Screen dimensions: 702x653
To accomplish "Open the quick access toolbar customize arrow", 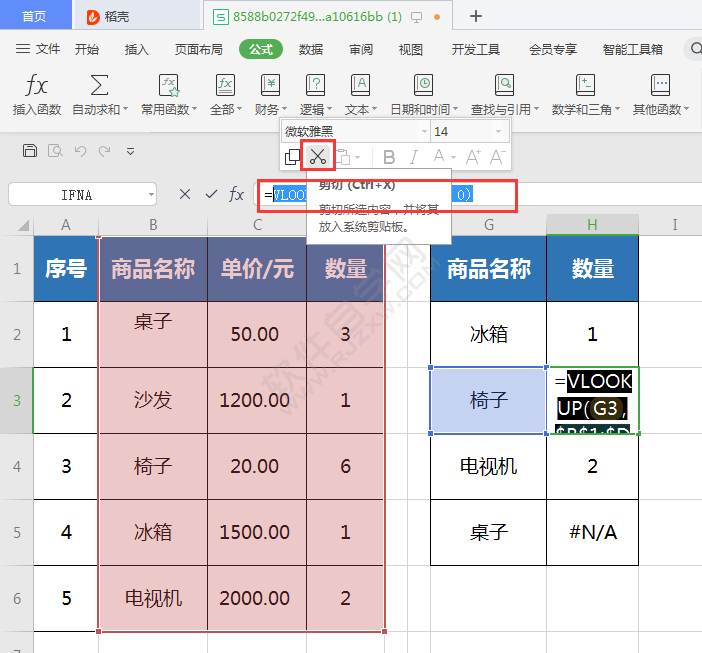I will pos(130,151).
